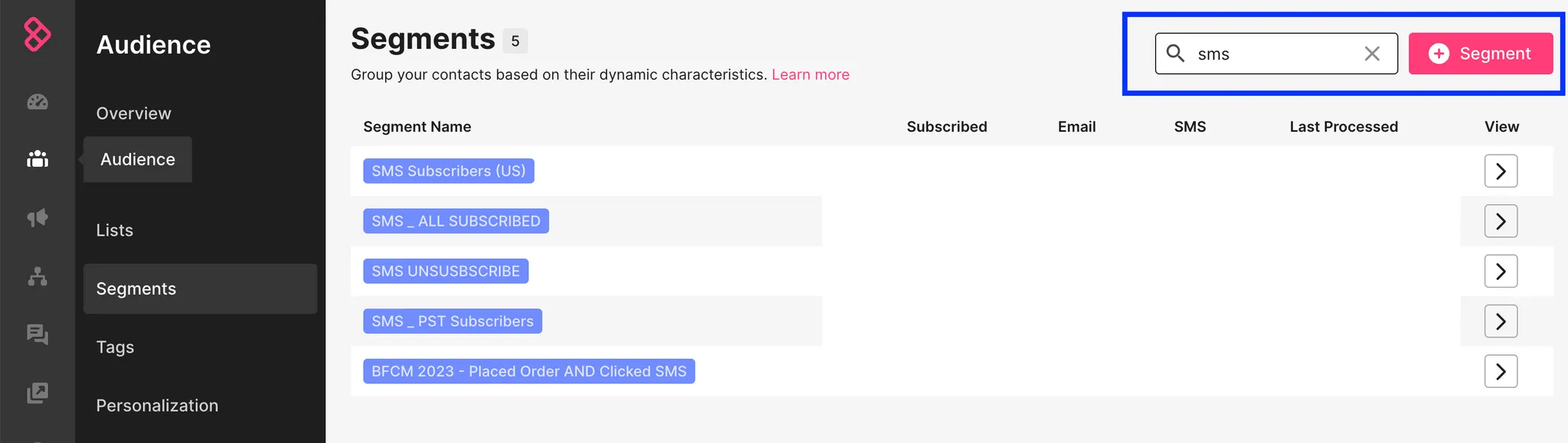
Task: Select the audience people icon
Action: (38, 159)
